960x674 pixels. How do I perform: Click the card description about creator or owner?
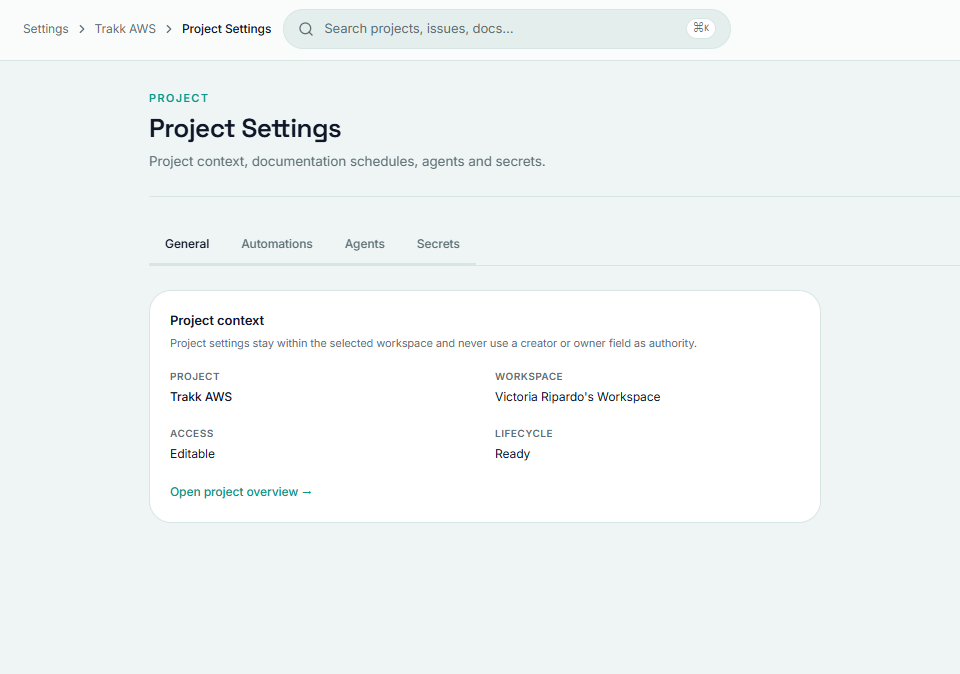point(433,343)
